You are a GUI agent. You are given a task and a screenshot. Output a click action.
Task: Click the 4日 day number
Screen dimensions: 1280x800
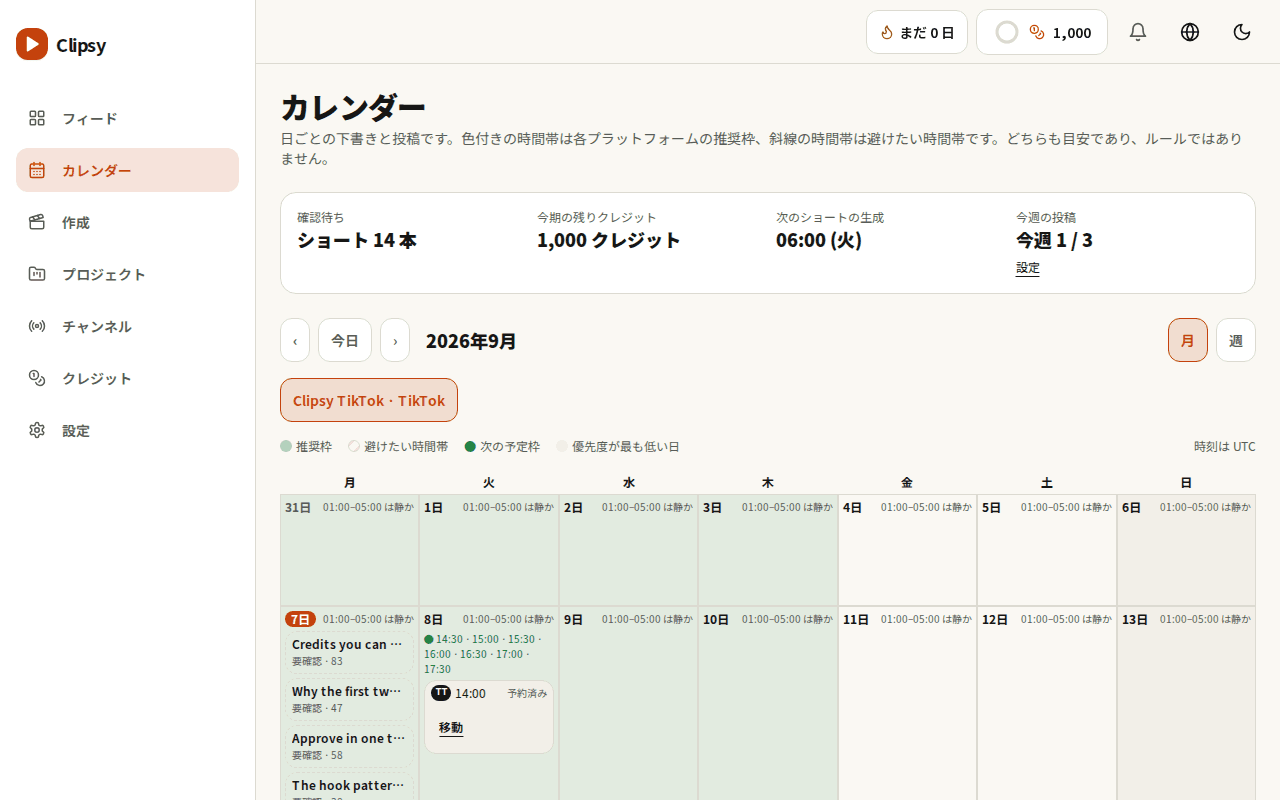(x=852, y=507)
